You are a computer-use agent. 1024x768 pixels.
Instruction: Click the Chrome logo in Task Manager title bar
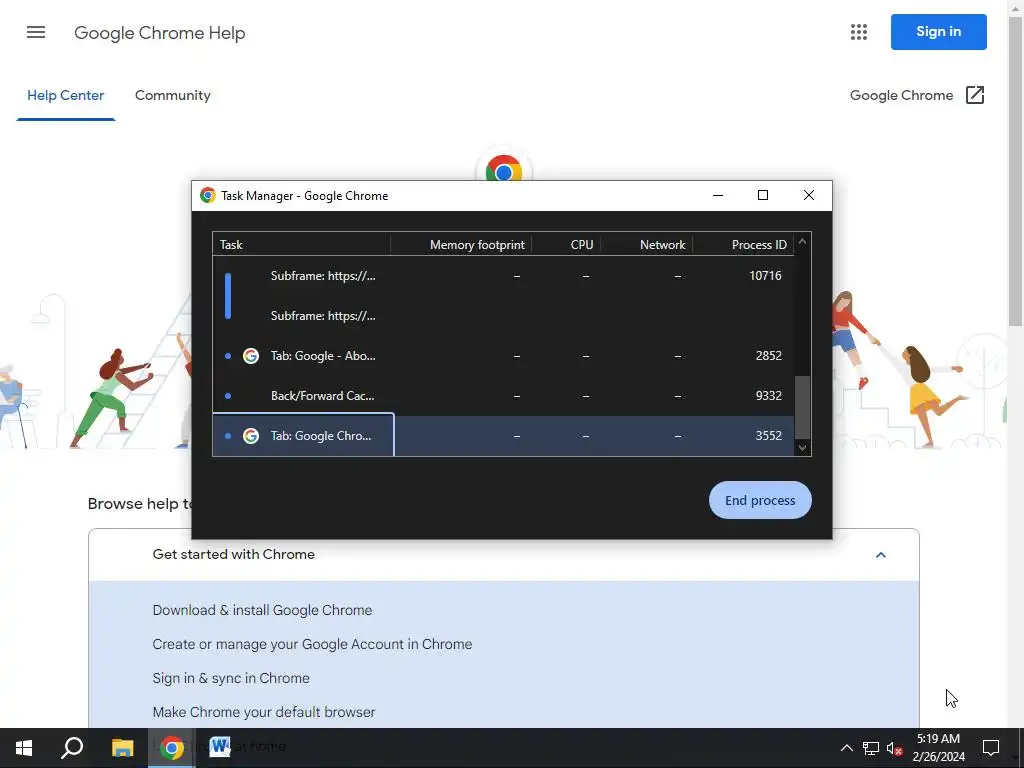[208, 195]
